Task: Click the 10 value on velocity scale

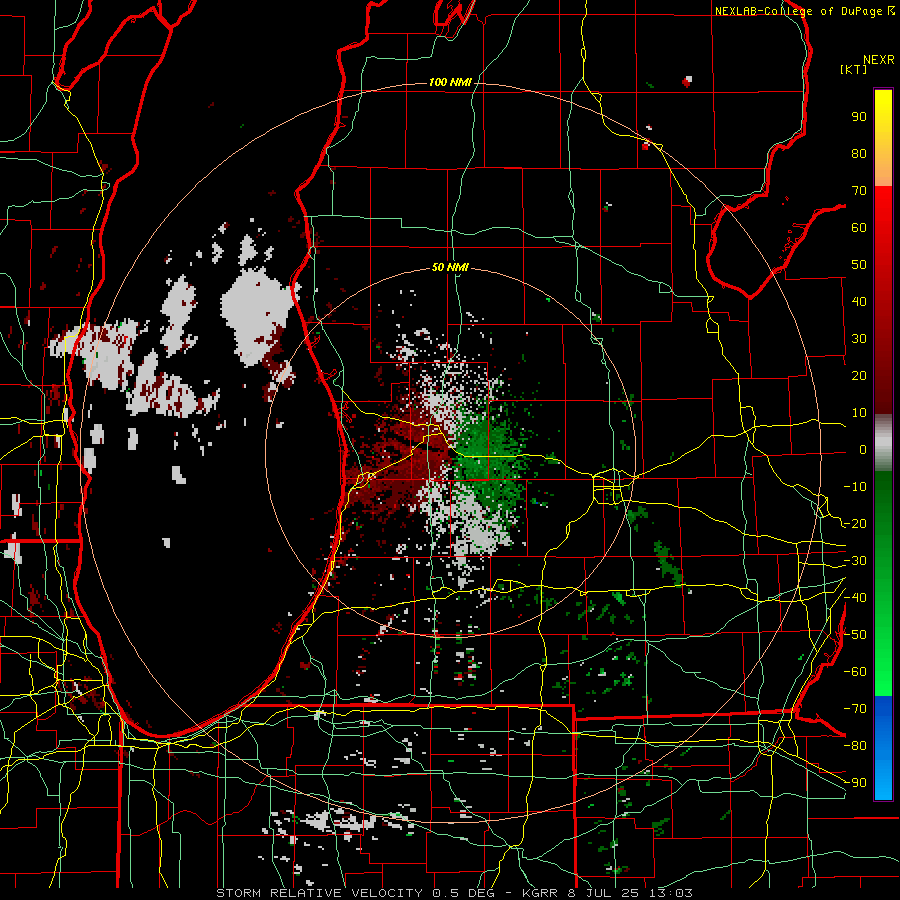Action: 859,413
